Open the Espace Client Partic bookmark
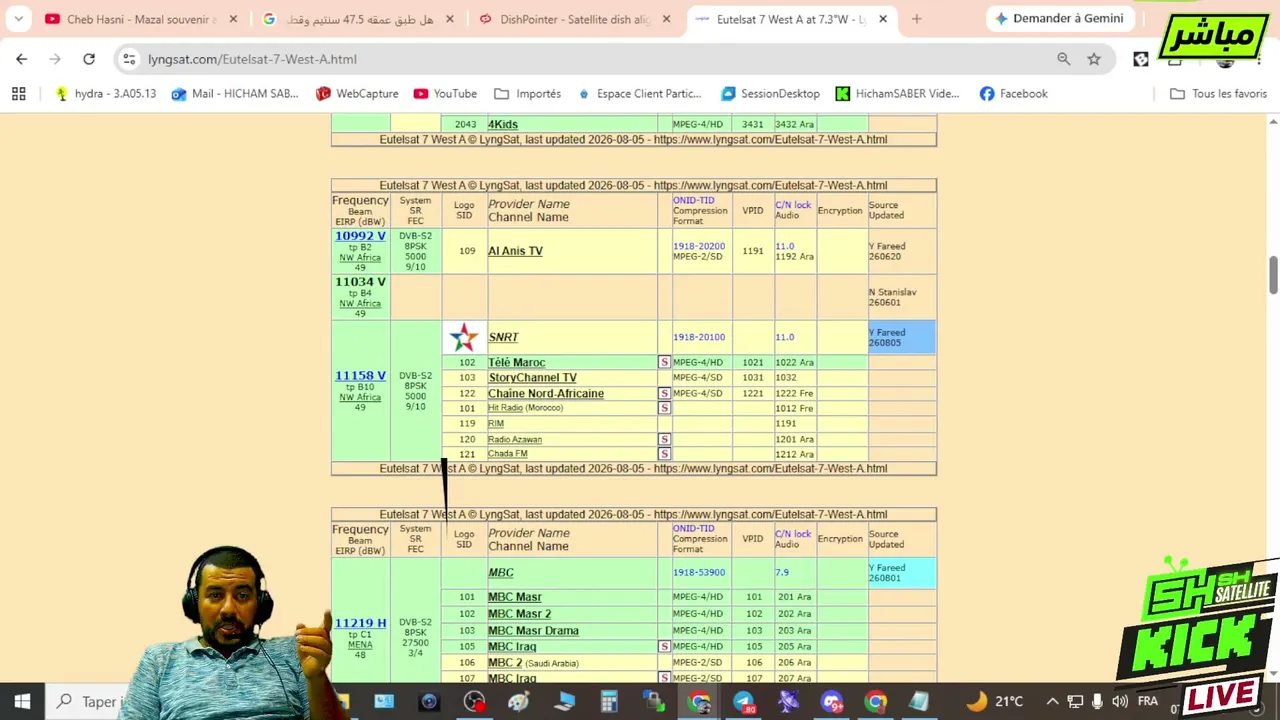The width and height of the screenshot is (1280, 720). 639,93
